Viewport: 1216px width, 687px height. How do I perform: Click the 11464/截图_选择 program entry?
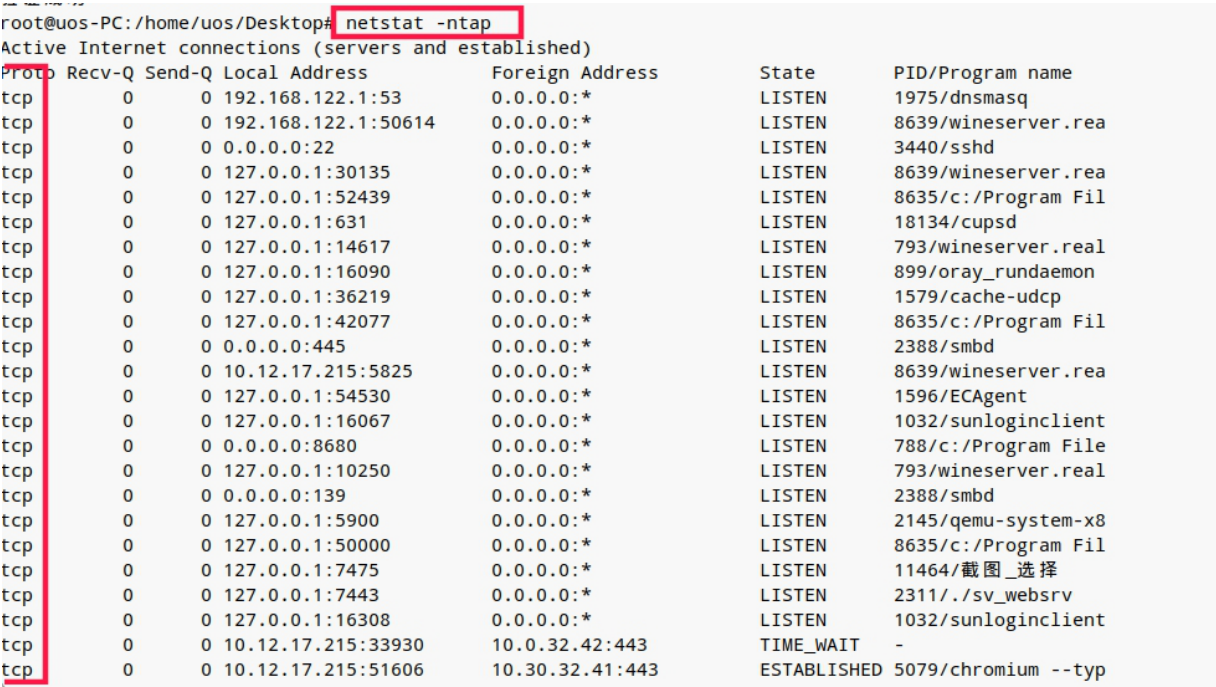tap(975, 570)
